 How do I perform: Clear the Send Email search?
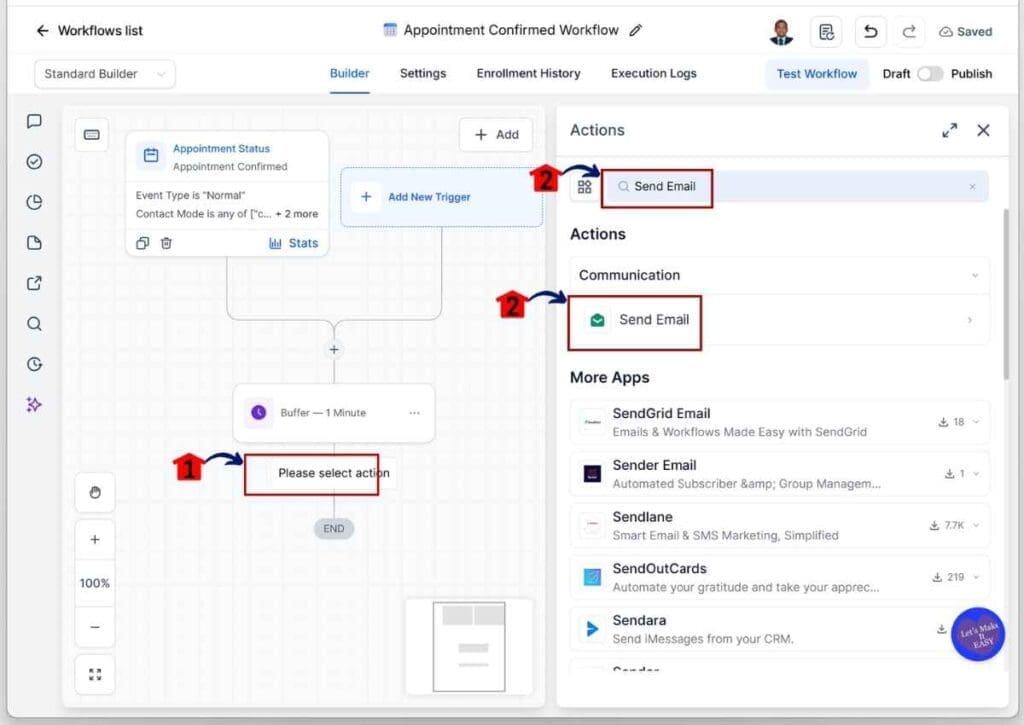(972, 187)
